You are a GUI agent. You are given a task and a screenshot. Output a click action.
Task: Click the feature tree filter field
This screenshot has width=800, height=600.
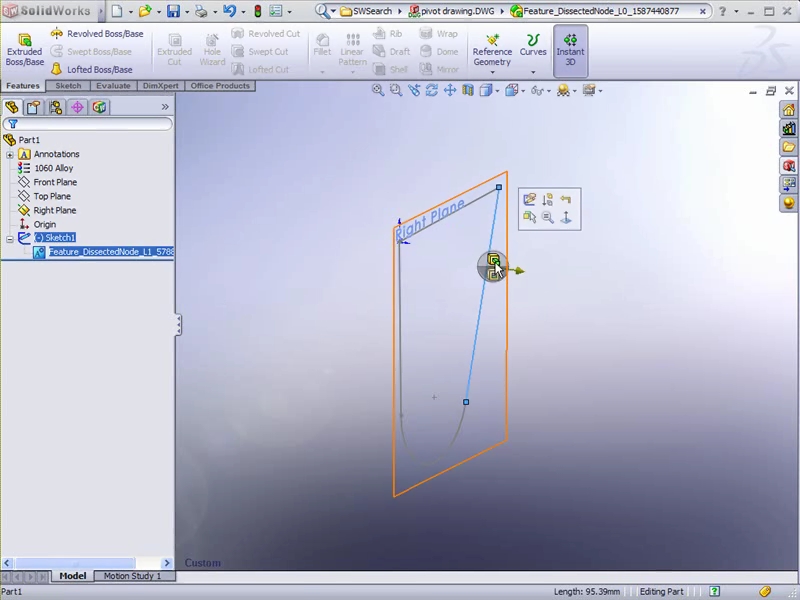[x=87, y=123]
